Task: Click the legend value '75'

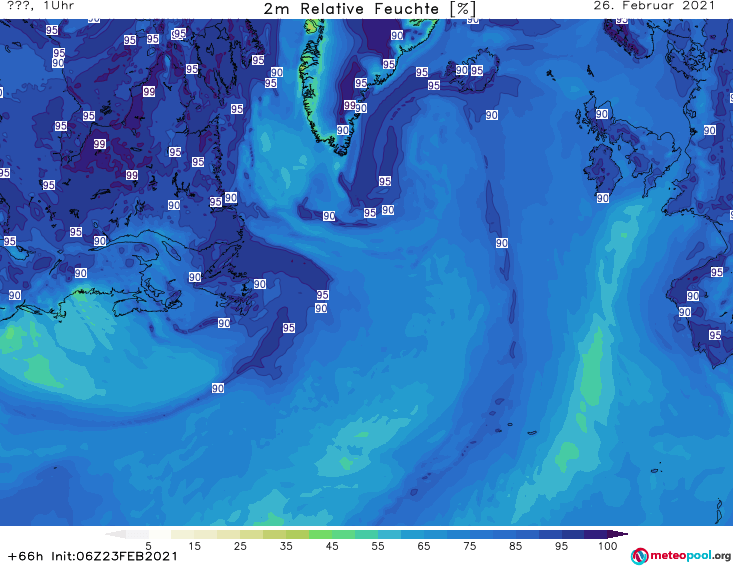Action: click(x=469, y=546)
